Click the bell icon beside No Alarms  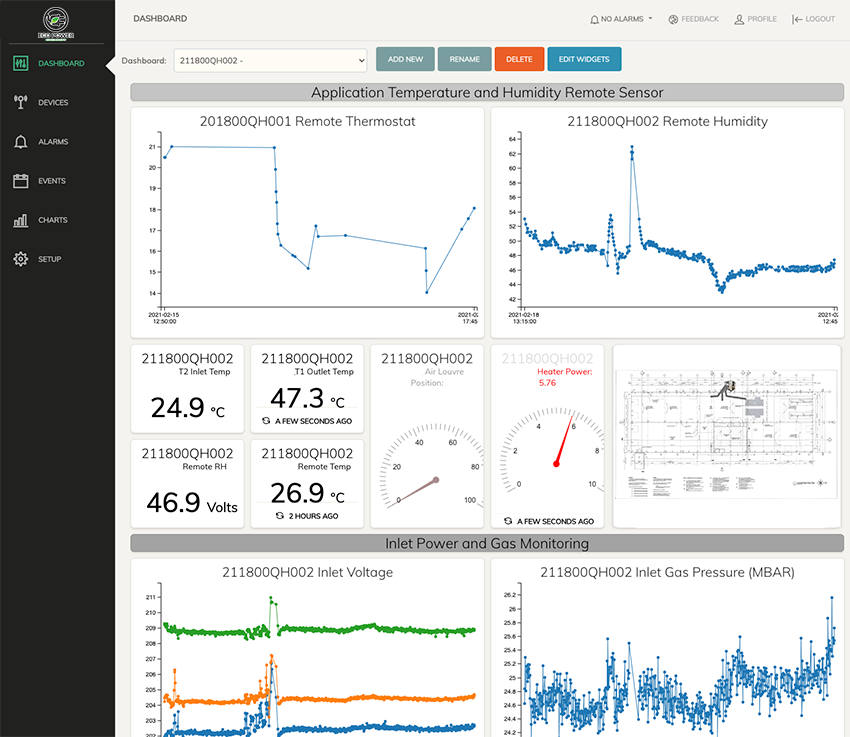(x=594, y=20)
